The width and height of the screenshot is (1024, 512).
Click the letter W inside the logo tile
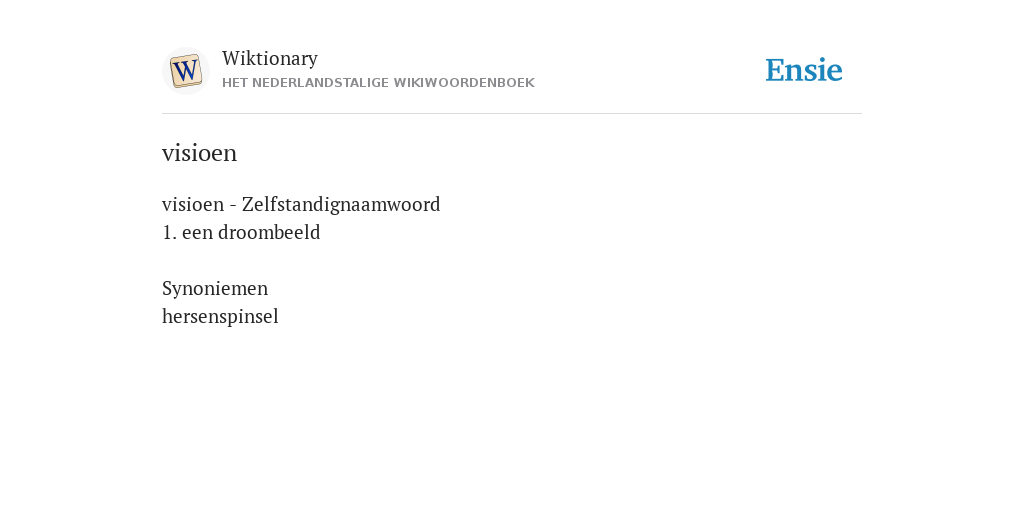pyautogui.click(x=186, y=71)
